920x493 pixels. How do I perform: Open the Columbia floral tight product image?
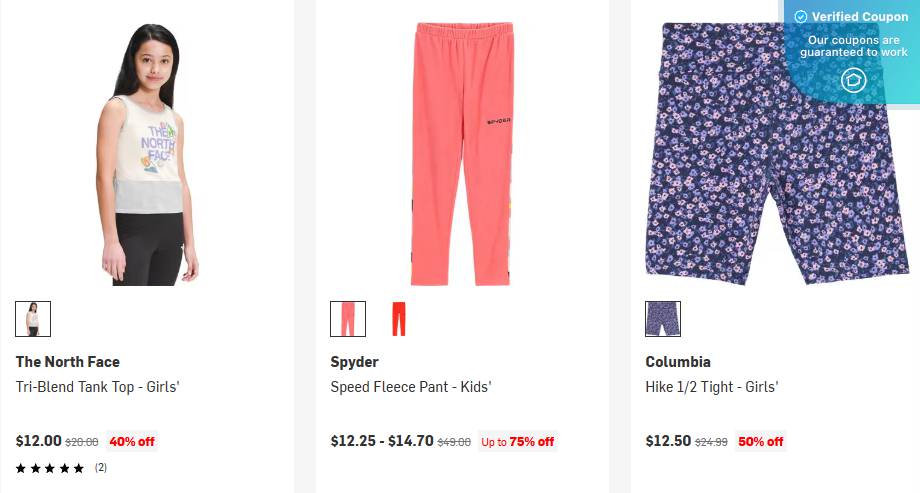(x=768, y=154)
